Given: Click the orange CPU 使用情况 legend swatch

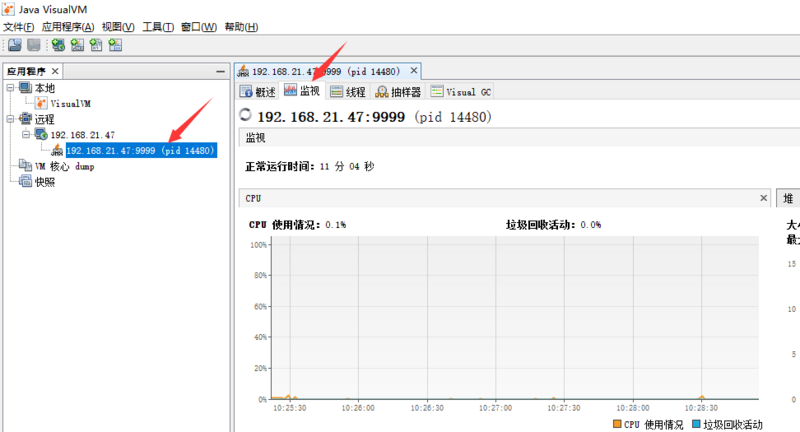Looking at the screenshot, I should (617, 424).
